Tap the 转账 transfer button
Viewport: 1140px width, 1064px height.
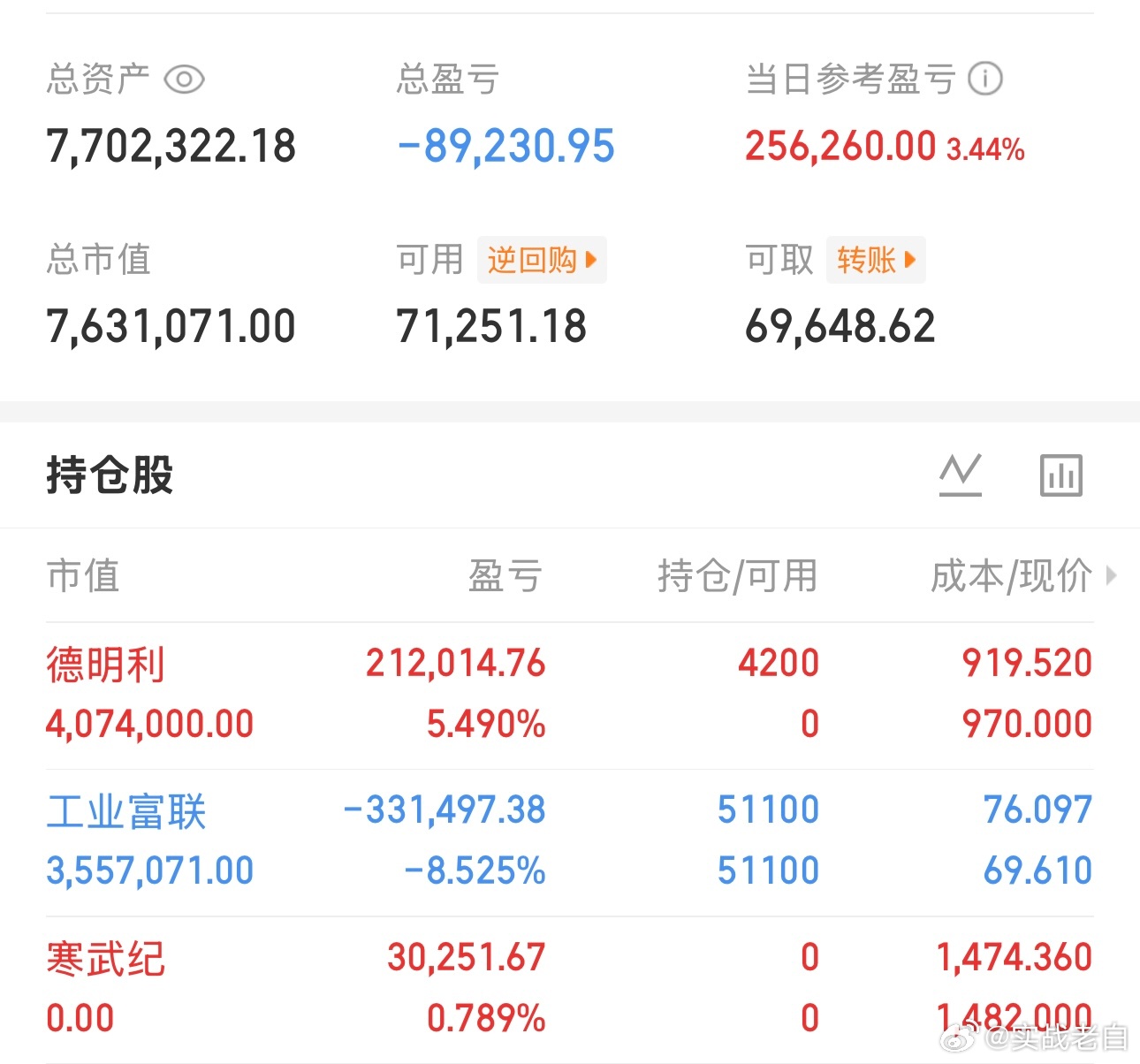876,260
